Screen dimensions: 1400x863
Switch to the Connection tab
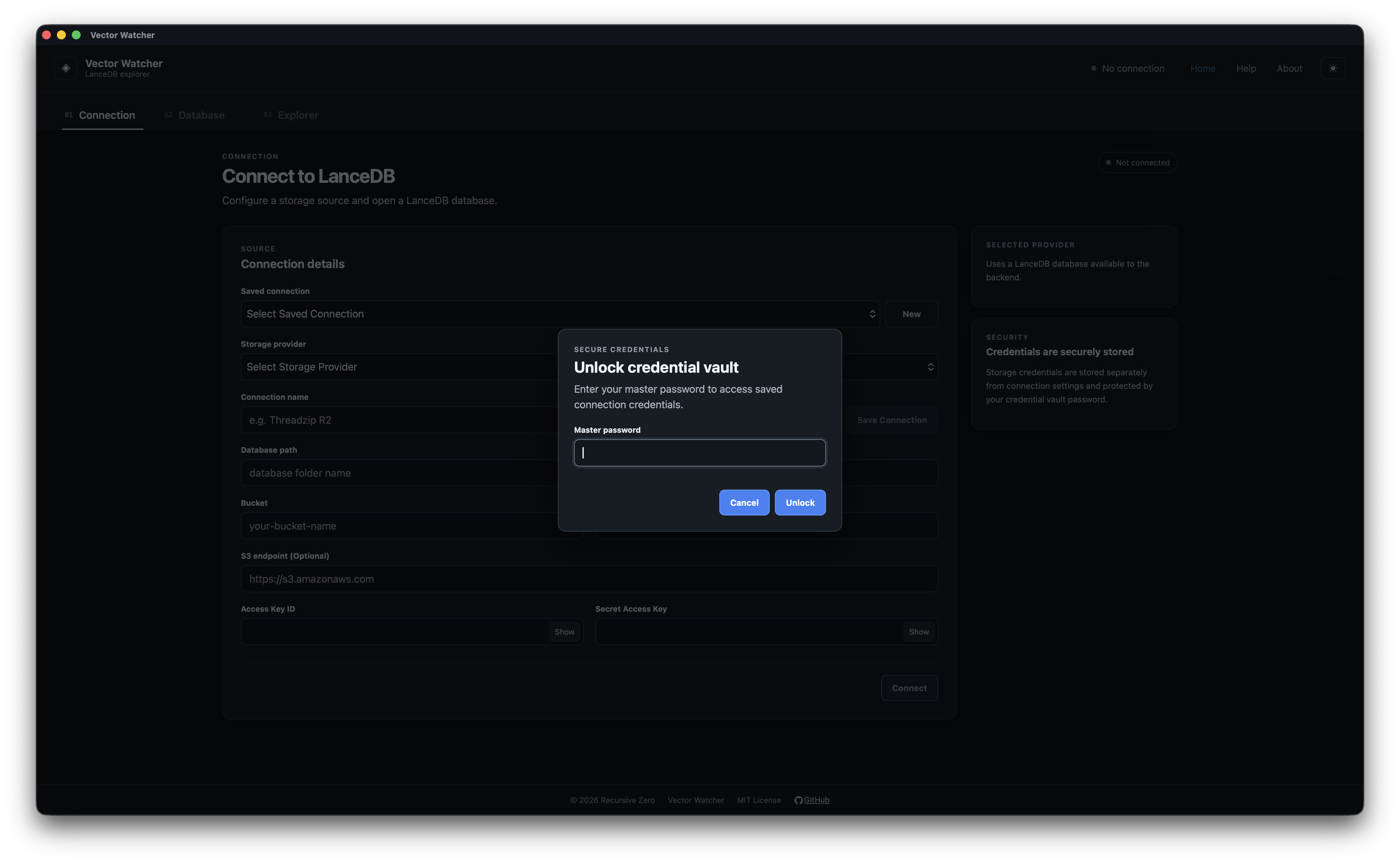pos(102,115)
